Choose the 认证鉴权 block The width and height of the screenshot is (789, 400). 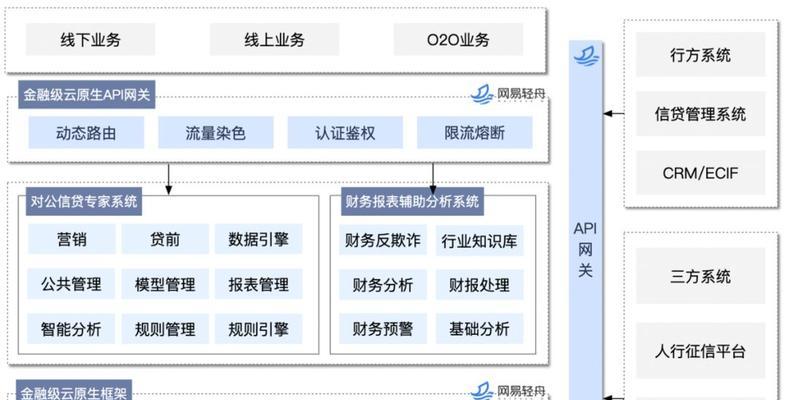coord(345,133)
